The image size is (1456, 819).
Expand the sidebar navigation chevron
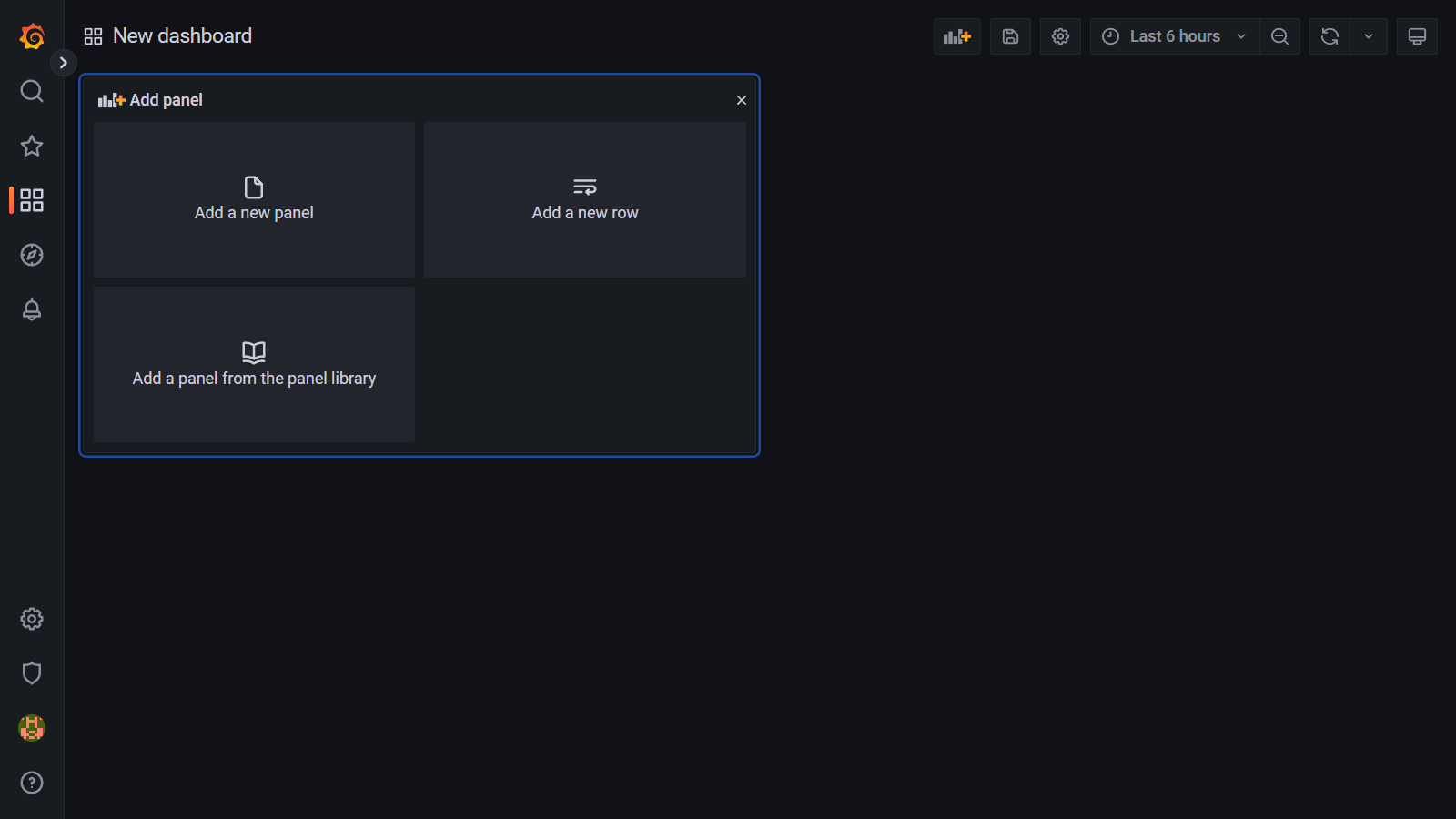[63, 63]
